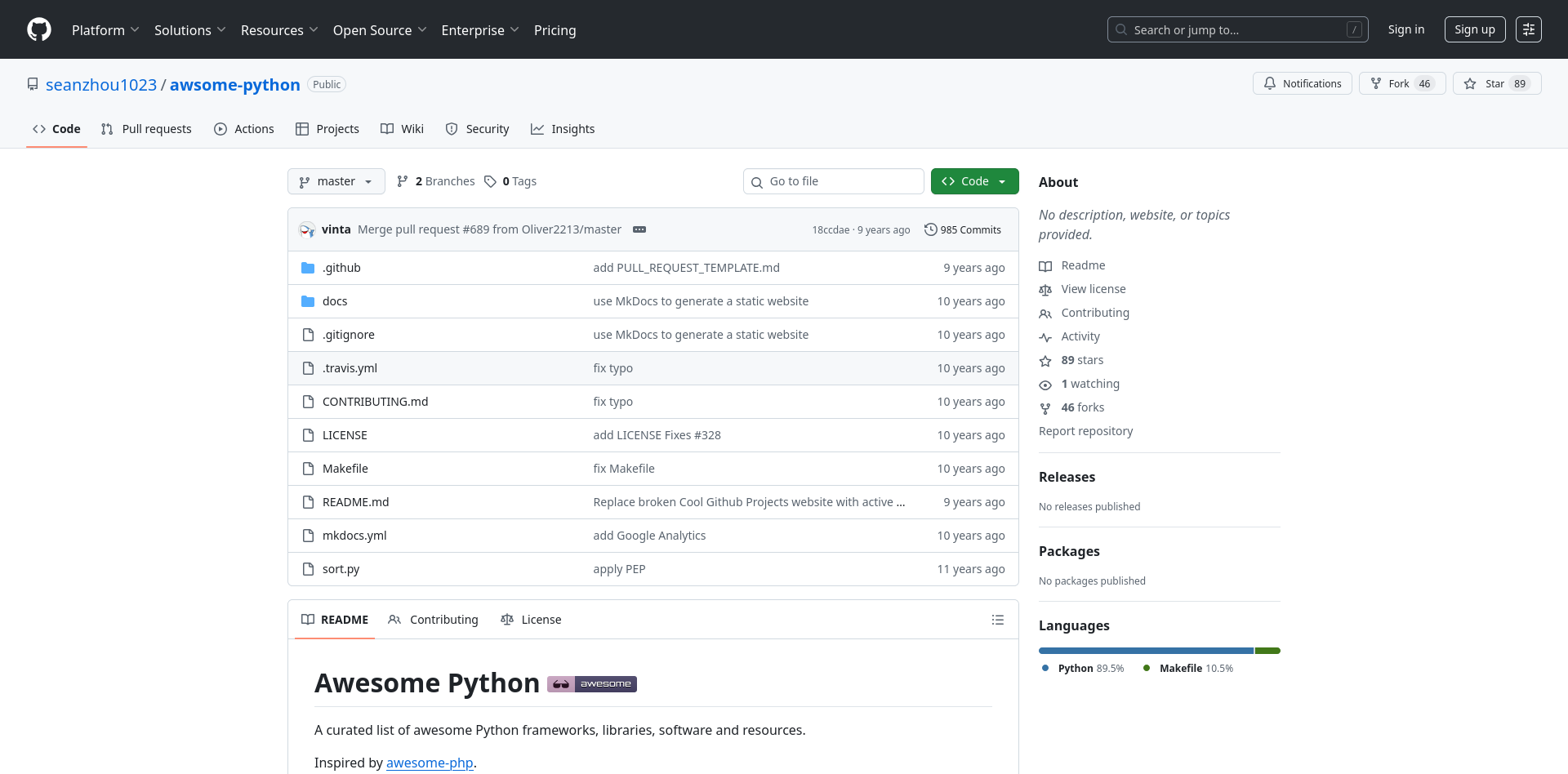The width and height of the screenshot is (1568, 774).
Task: Focus the Go to file field
Action: pos(833,181)
